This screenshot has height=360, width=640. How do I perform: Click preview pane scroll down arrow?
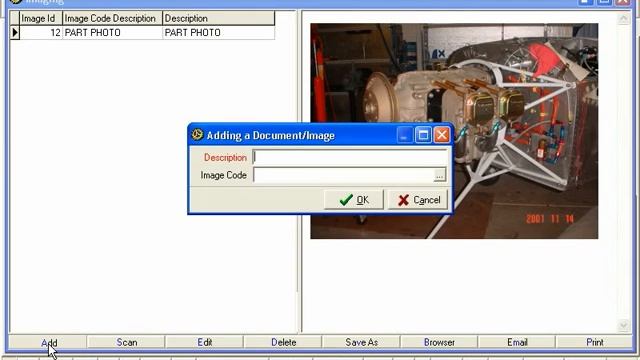point(623,326)
